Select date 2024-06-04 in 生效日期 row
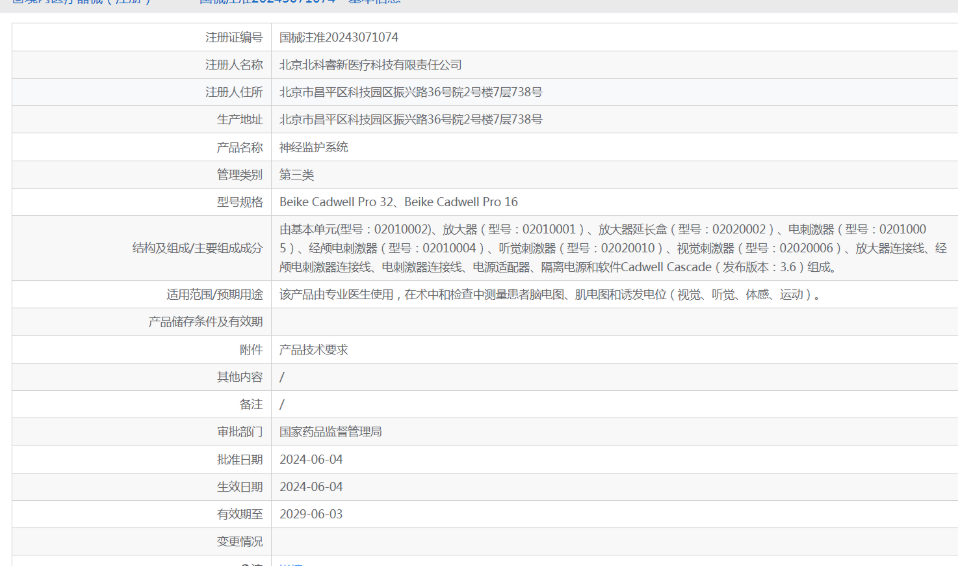 (311, 487)
